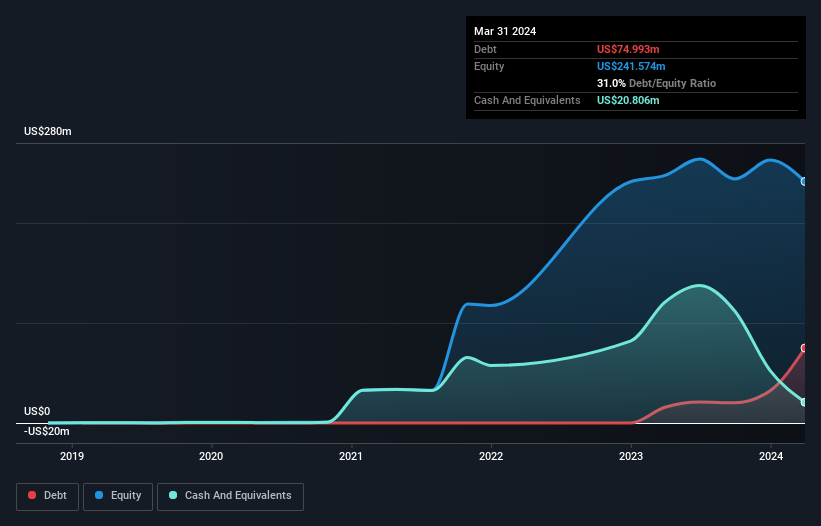Viewport: 821px width, 526px height.
Task: Click the Cash And Equivalents tooltip label
Action: [x=527, y=100]
